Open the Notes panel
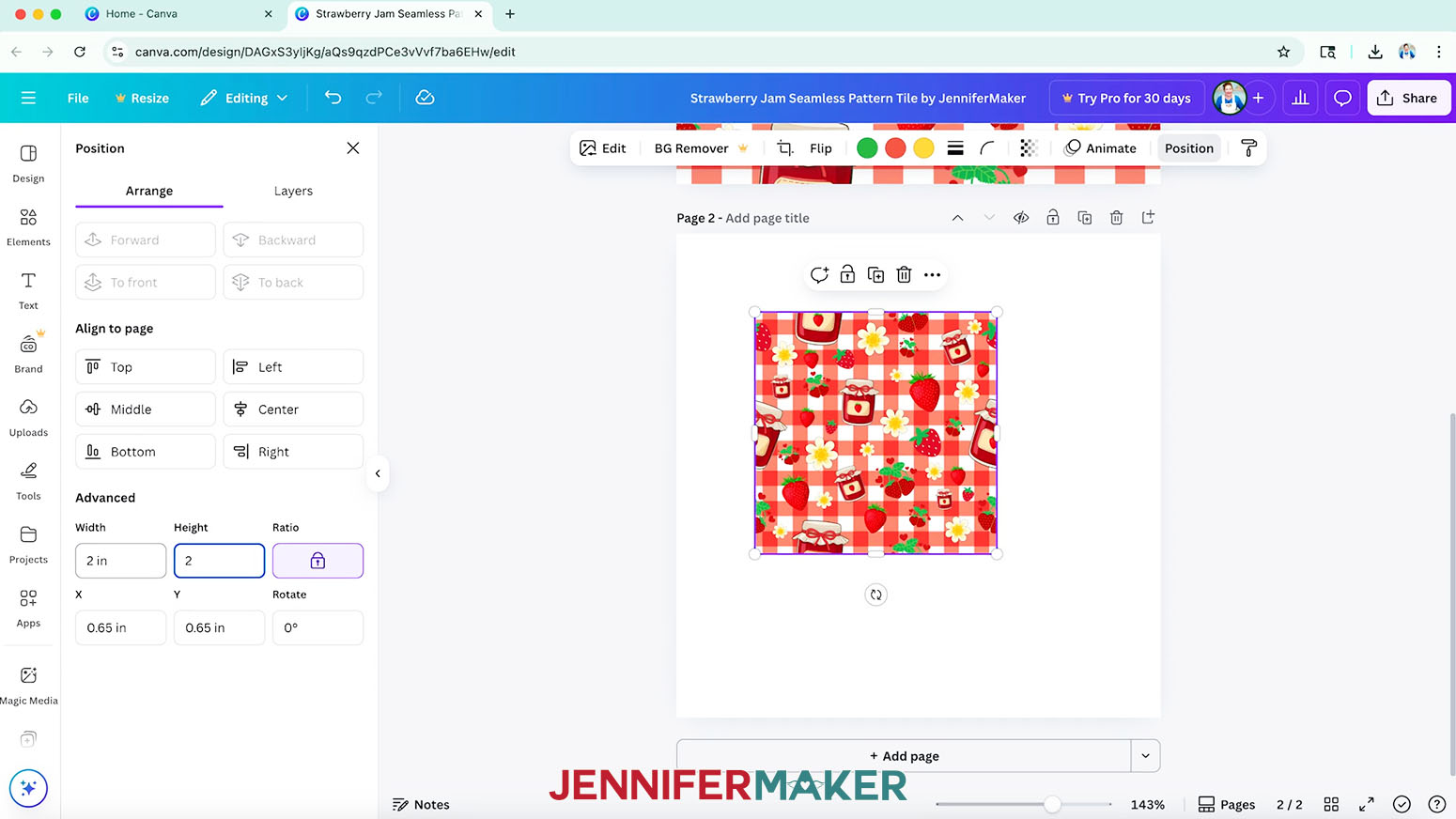The width and height of the screenshot is (1456, 819). point(421,804)
